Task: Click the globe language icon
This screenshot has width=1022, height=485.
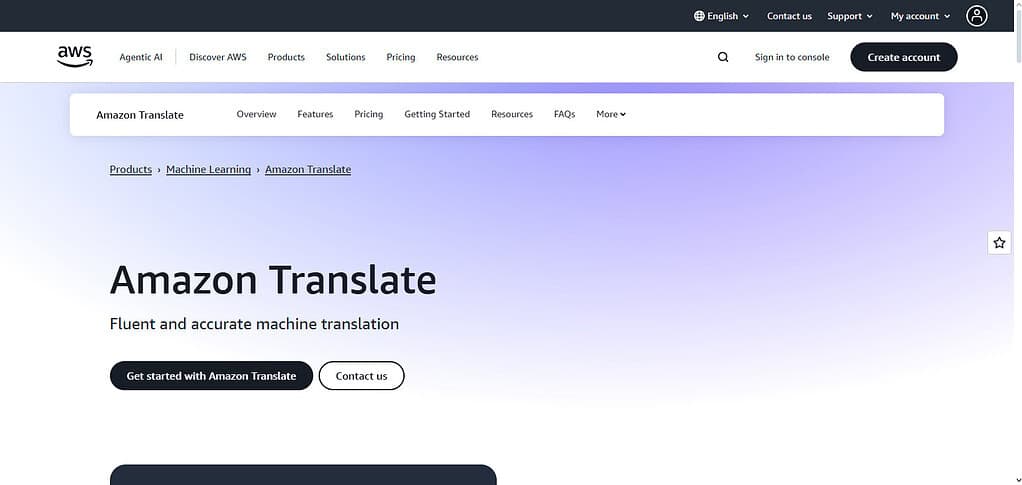Action: [699, 16]
